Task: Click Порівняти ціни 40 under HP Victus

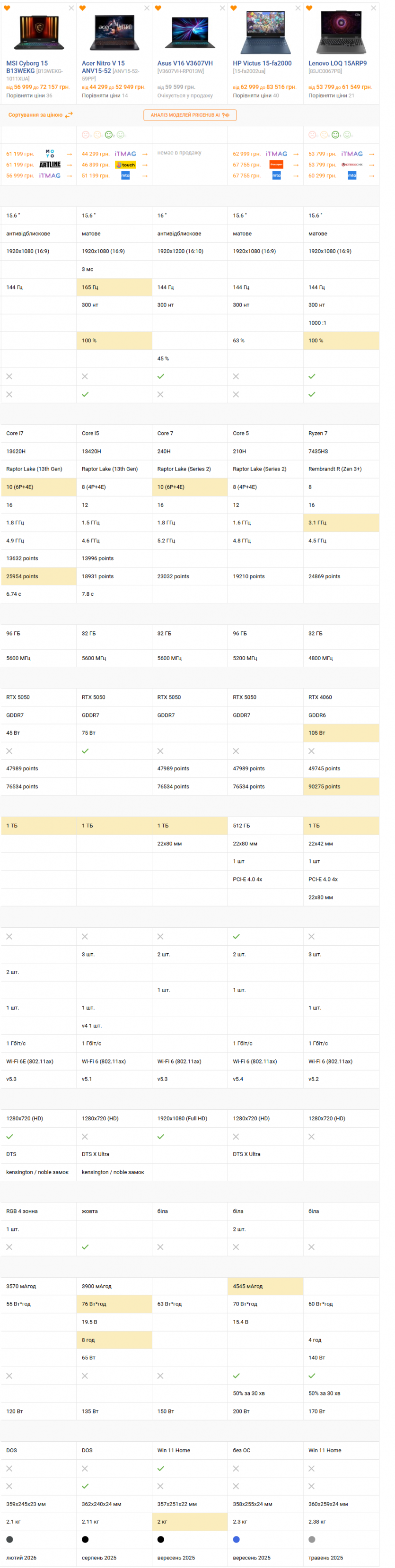Action: tap(255, 96)
